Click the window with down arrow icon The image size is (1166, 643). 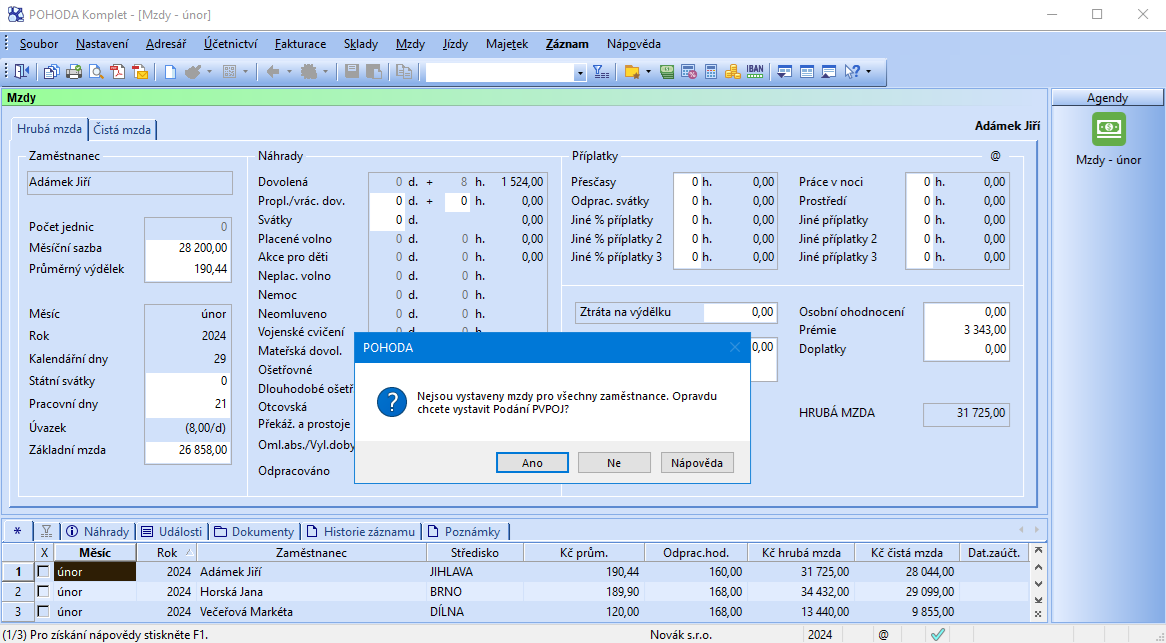tap(785, 71)
